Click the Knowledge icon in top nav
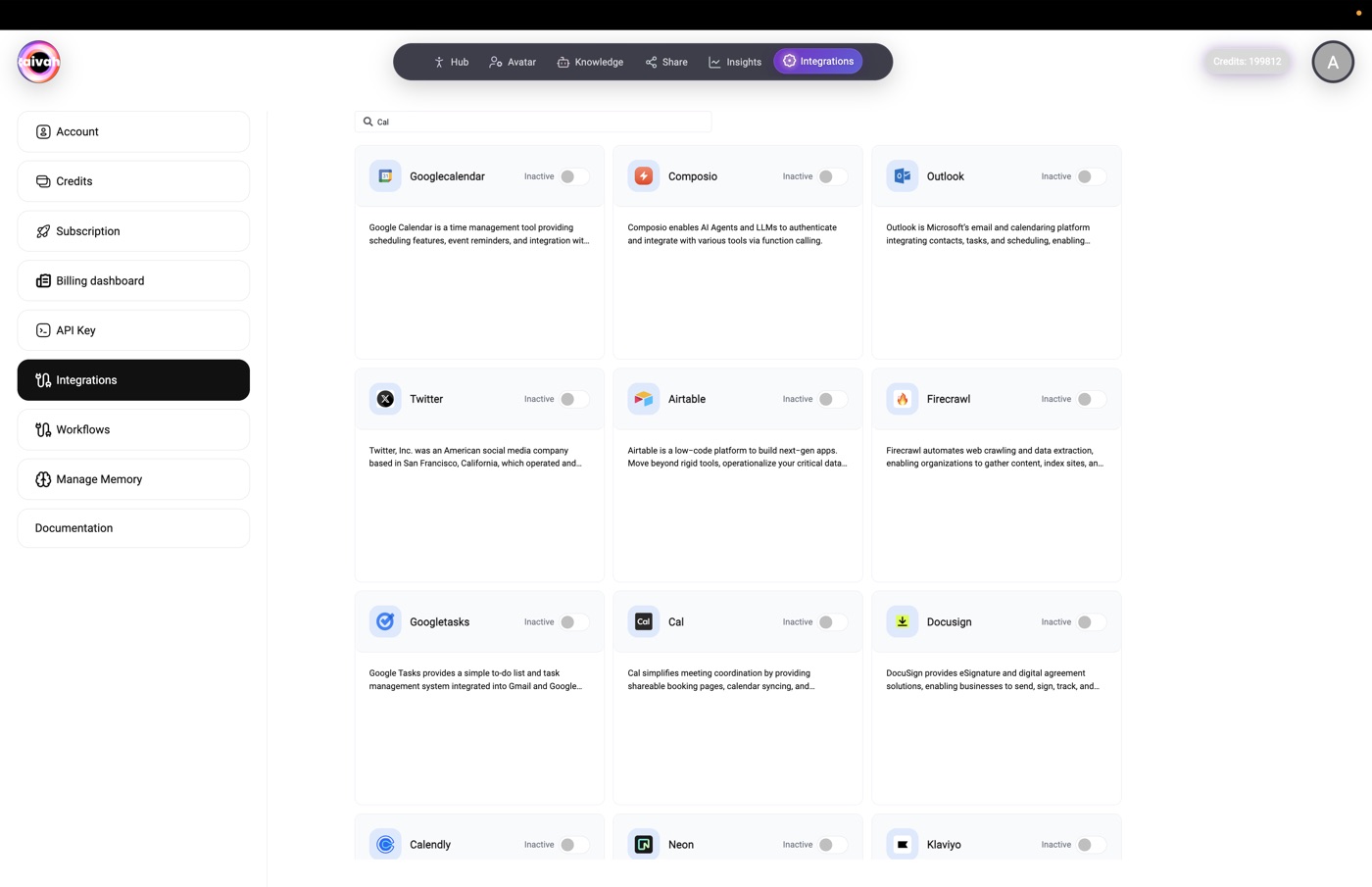The image size is (1372, 887). click(563, 62)
